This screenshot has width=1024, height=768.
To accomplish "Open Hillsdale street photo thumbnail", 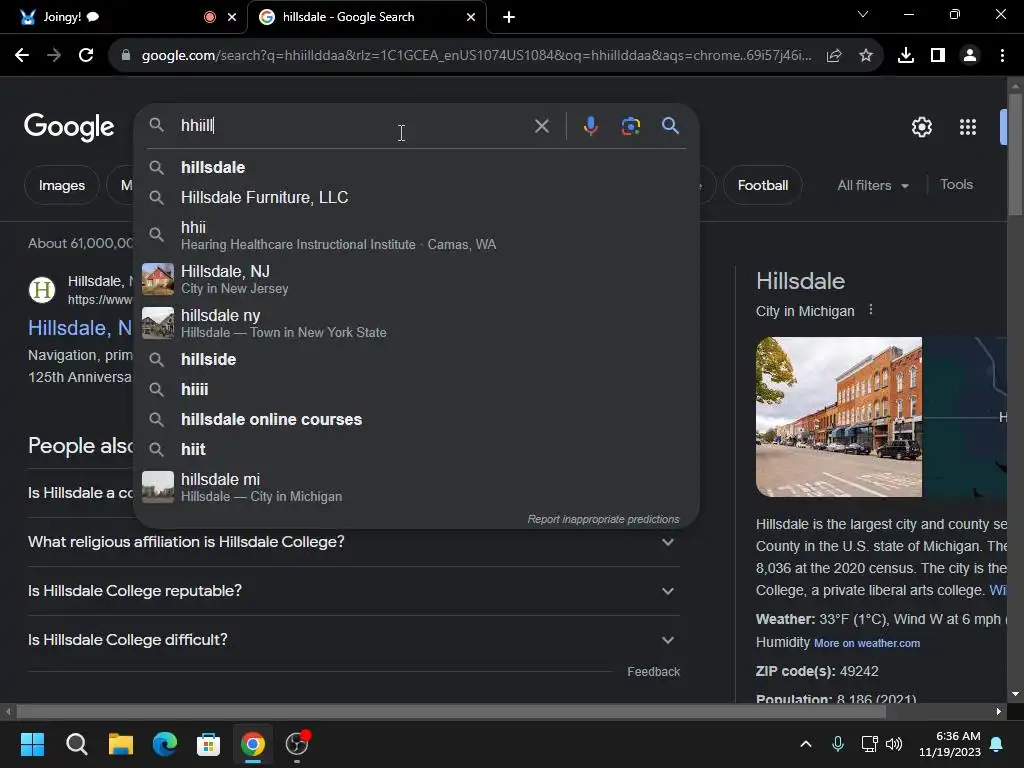I will click(x=839, y=417).
